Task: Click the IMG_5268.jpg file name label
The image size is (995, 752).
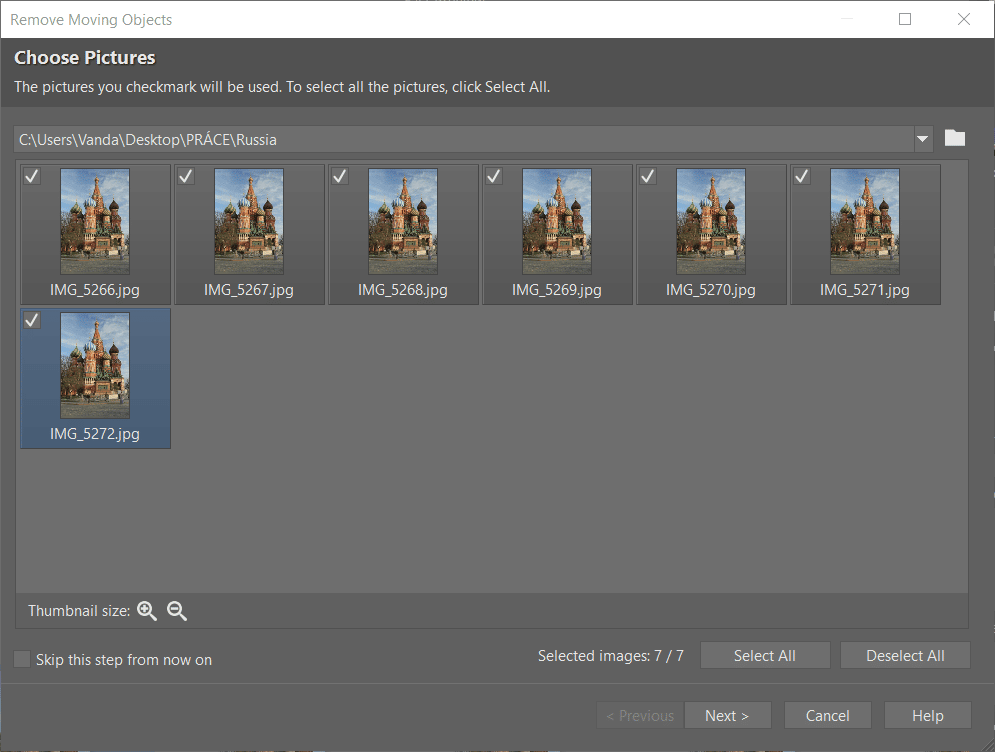Action: pyautogui.click(x=403, y=290)
